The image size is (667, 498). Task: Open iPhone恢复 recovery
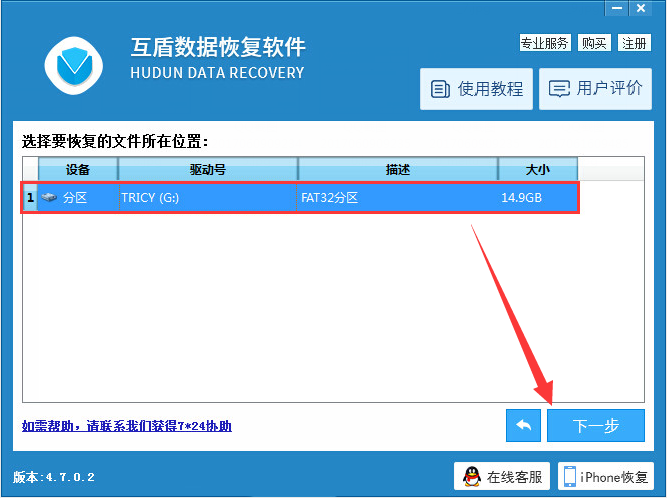606,476
